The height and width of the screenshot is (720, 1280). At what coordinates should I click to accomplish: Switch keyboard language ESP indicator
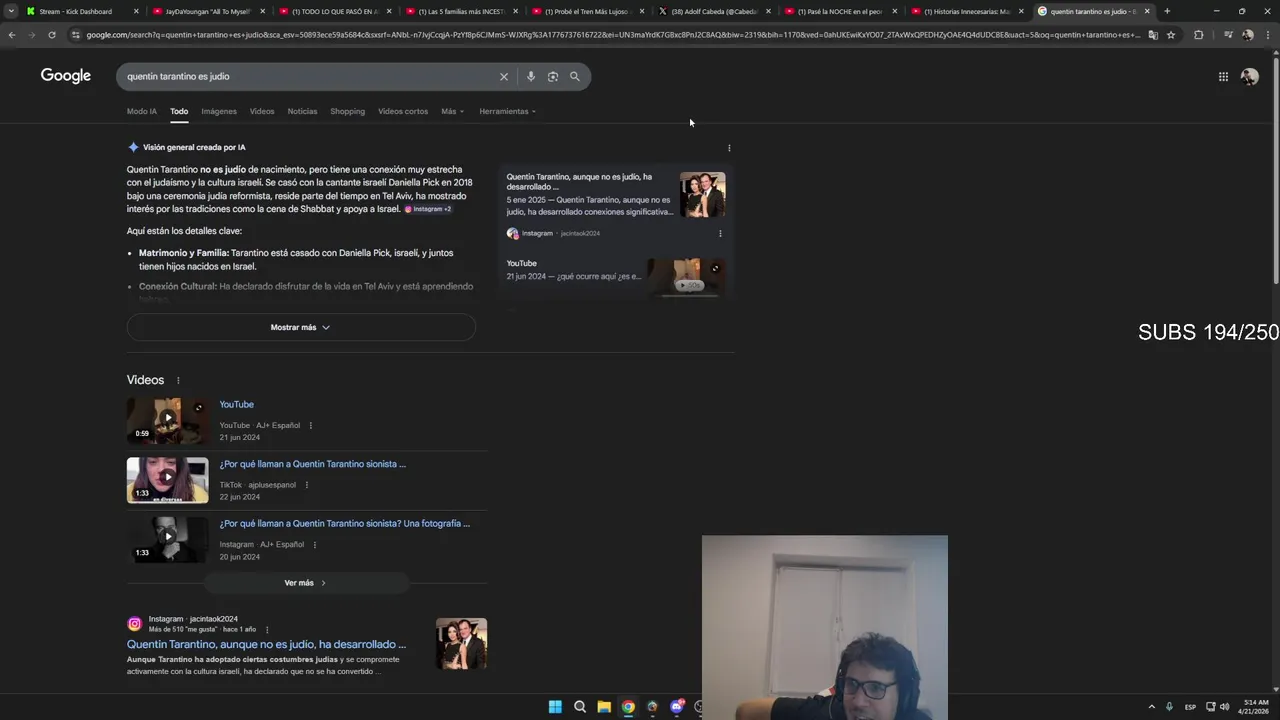pos(1190,707)
